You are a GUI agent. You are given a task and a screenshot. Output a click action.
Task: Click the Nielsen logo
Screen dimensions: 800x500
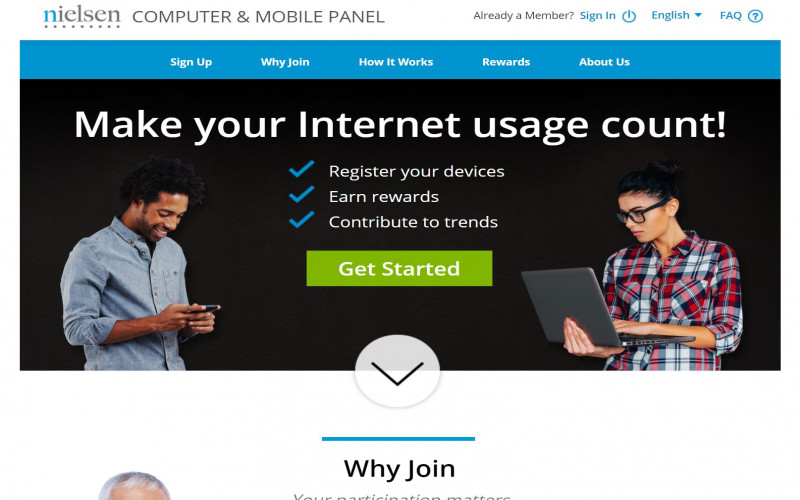82,17
